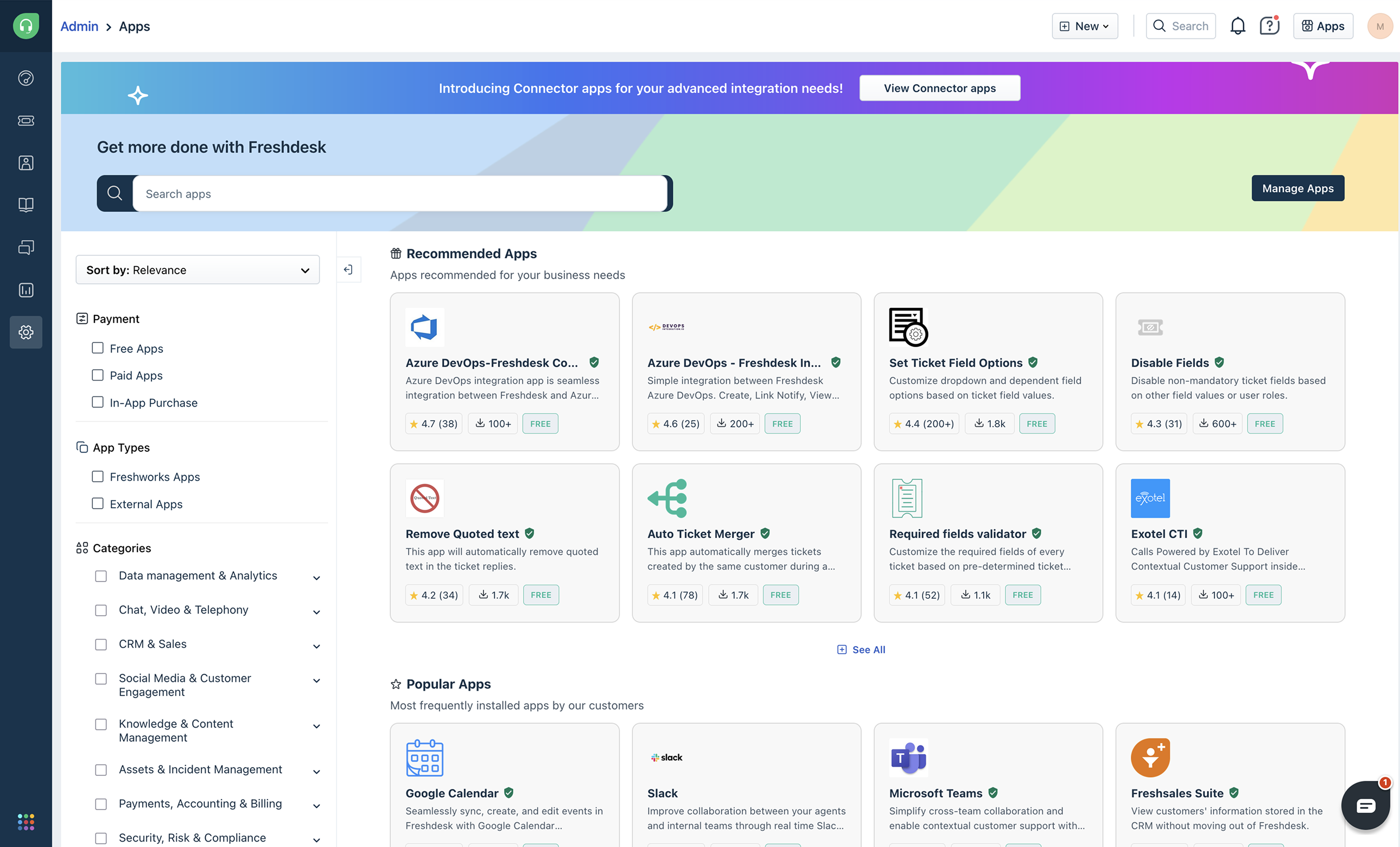Enable the Freshworks Apps filter checkbox
The width and height of the screenshot is (1400, 847).
[x=98, y=476]
